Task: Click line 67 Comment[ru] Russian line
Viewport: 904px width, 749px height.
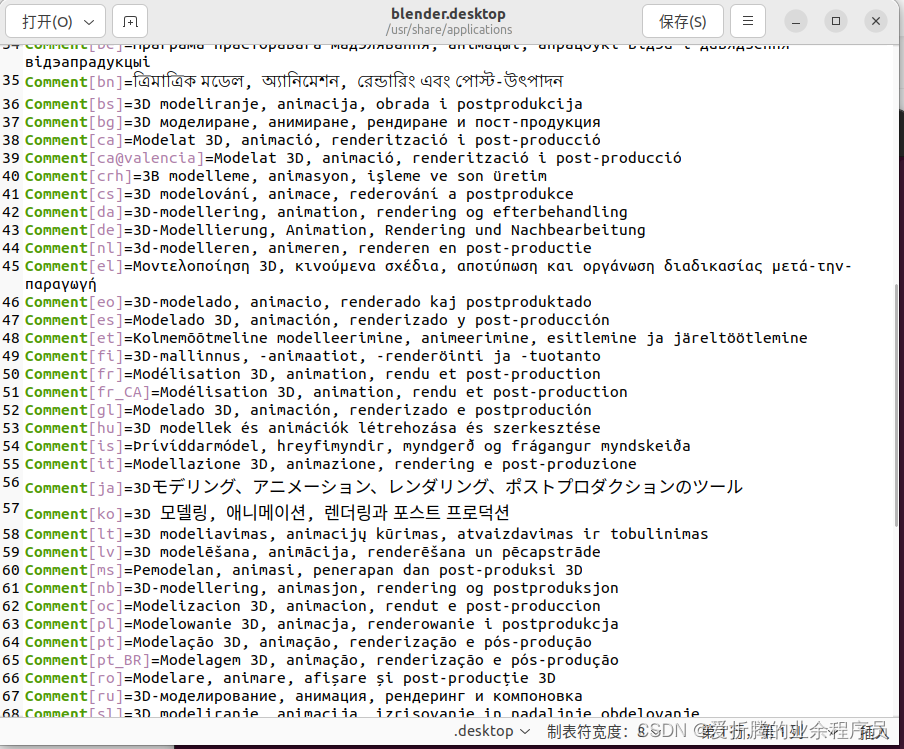Action: point(304,696)
